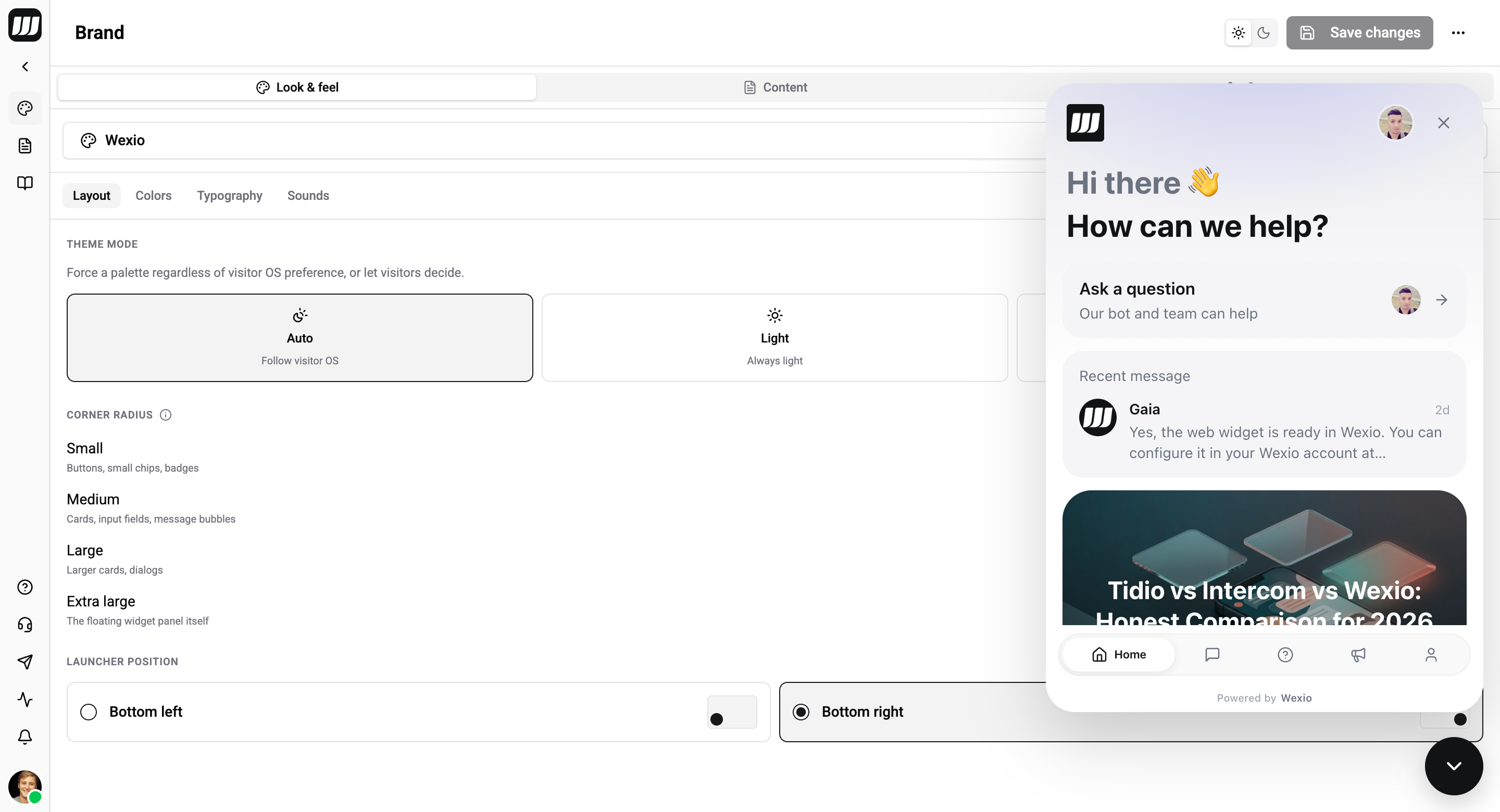Choose Light theme mode card

(x=774, y=338)
